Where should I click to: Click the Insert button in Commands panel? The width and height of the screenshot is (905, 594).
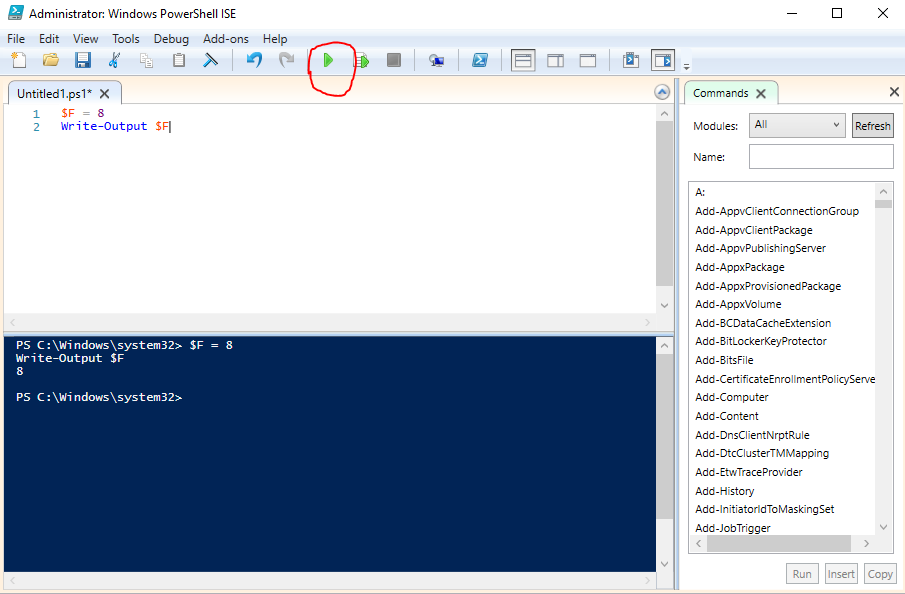click(841, 574)
